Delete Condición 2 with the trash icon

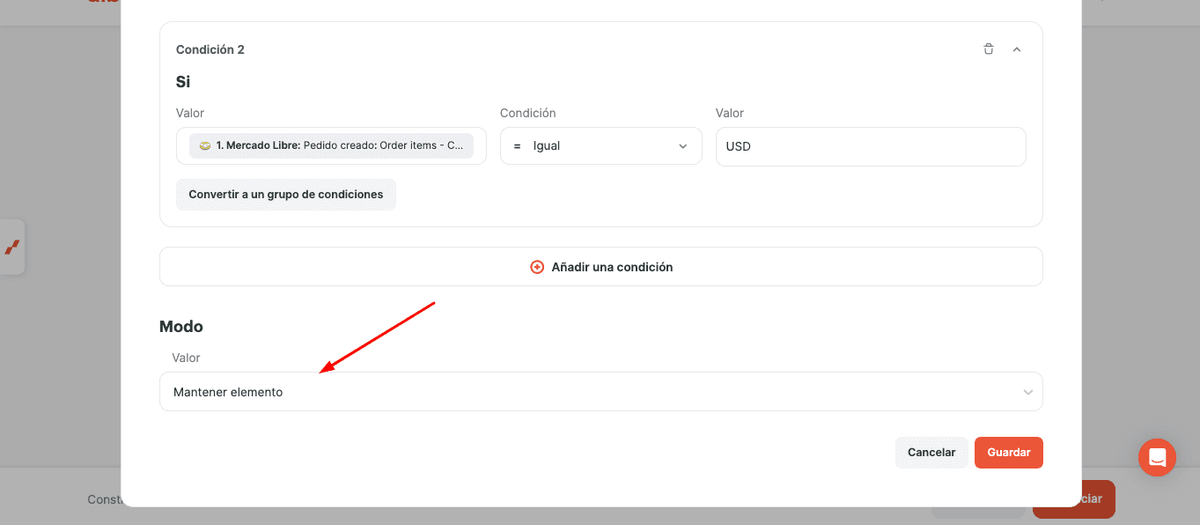click(x=988, y=49)
